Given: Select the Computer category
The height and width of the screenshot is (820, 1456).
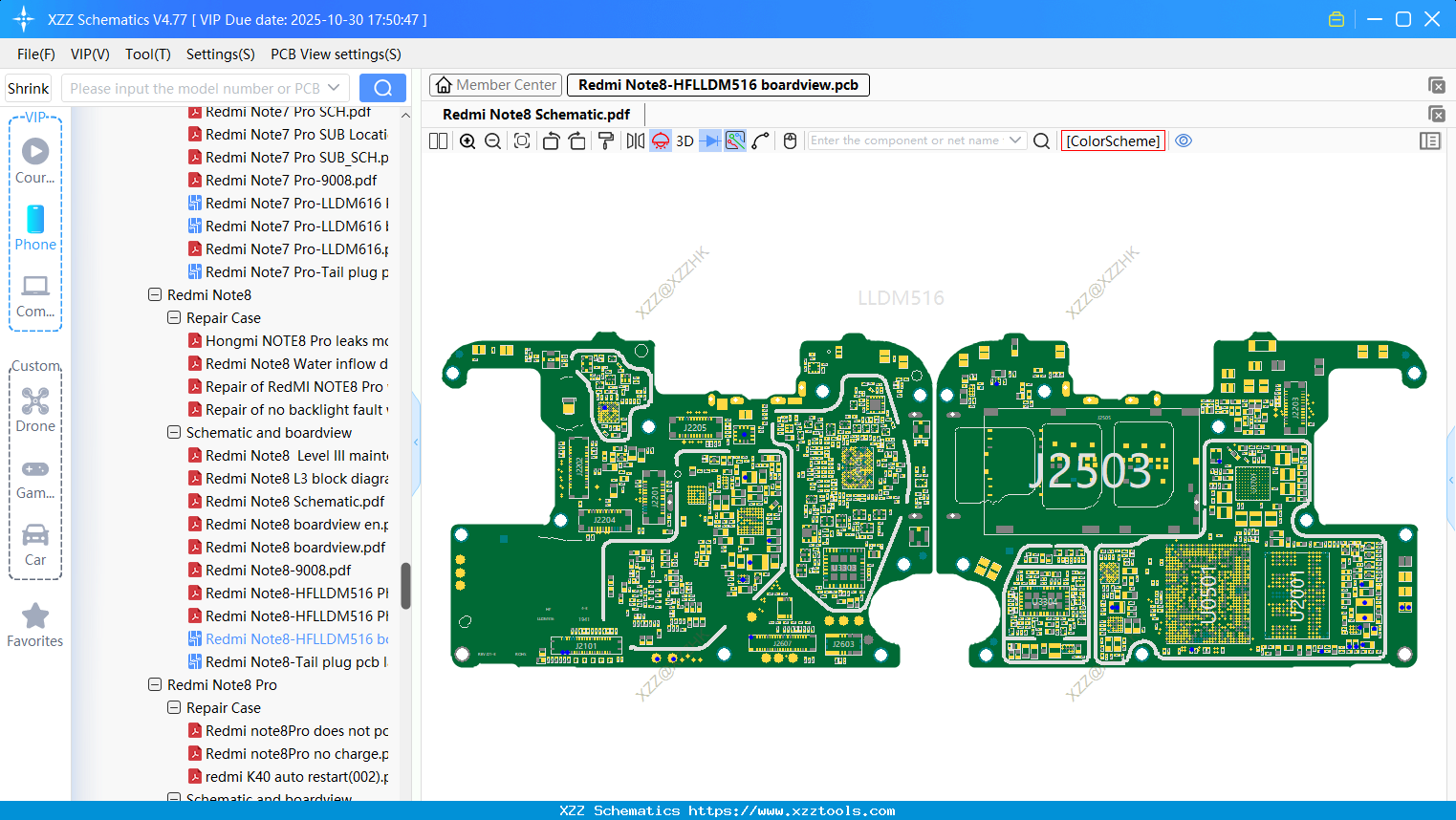Looking at the screenshot, I should pos(35,296).
